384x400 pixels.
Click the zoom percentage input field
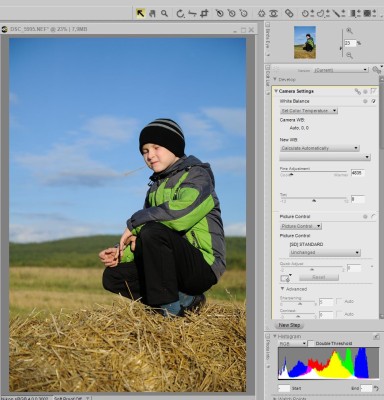click(x=350, y=43)
